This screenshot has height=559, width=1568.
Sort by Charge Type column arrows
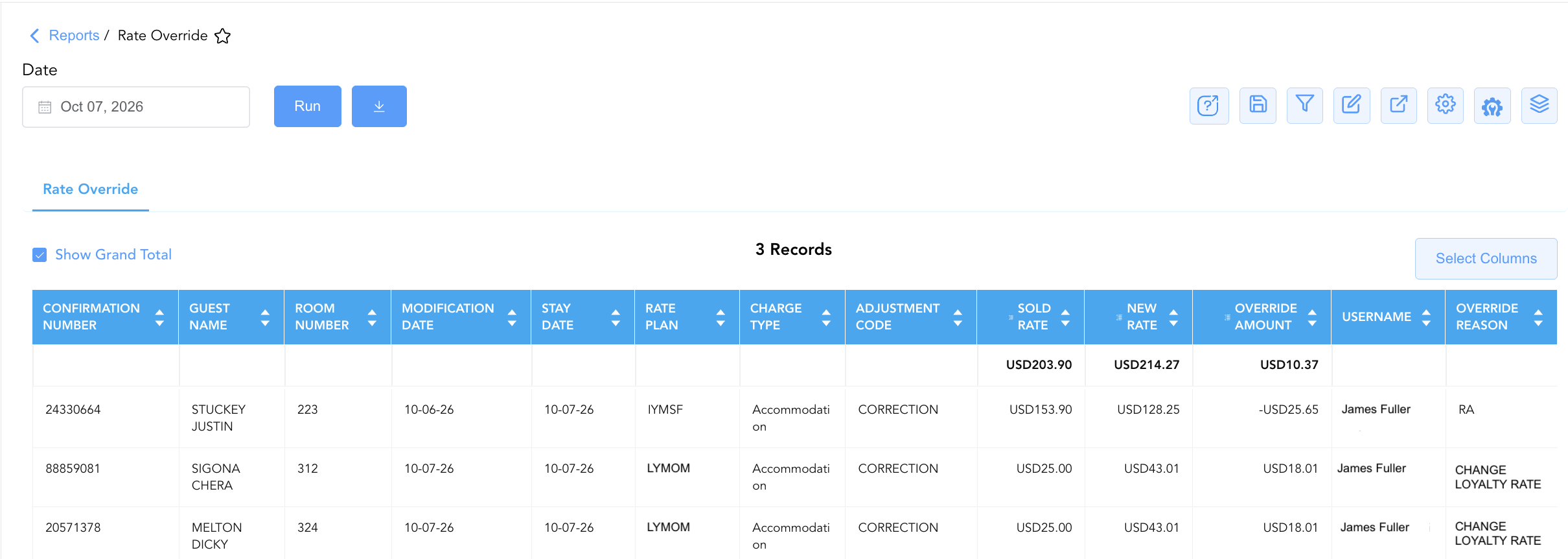tap(826, 317)
